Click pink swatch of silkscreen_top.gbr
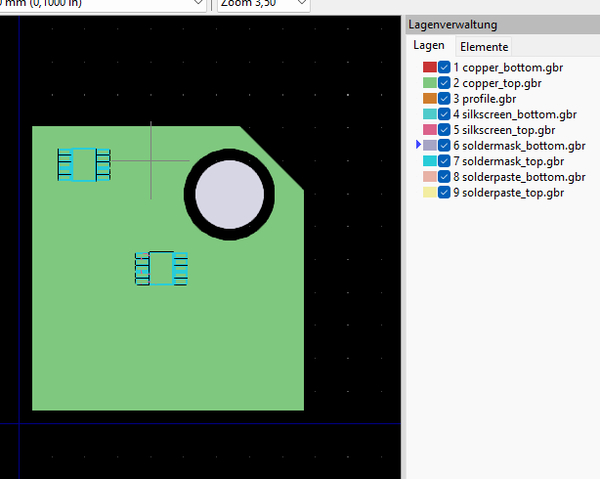The height and width of the screenshot is (479, 600). pos(430,130)
